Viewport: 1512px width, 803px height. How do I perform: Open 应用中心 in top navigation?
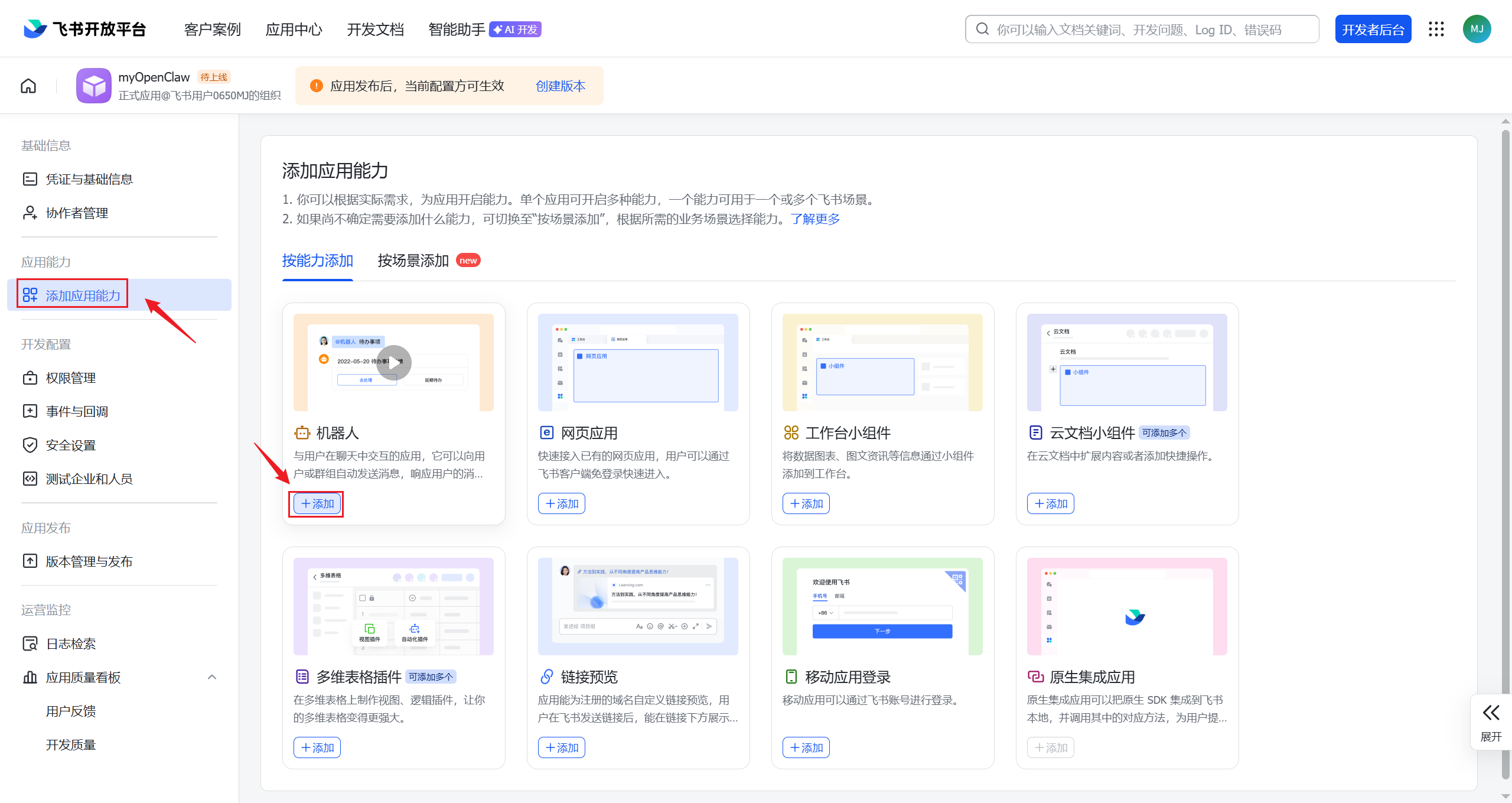294,29
